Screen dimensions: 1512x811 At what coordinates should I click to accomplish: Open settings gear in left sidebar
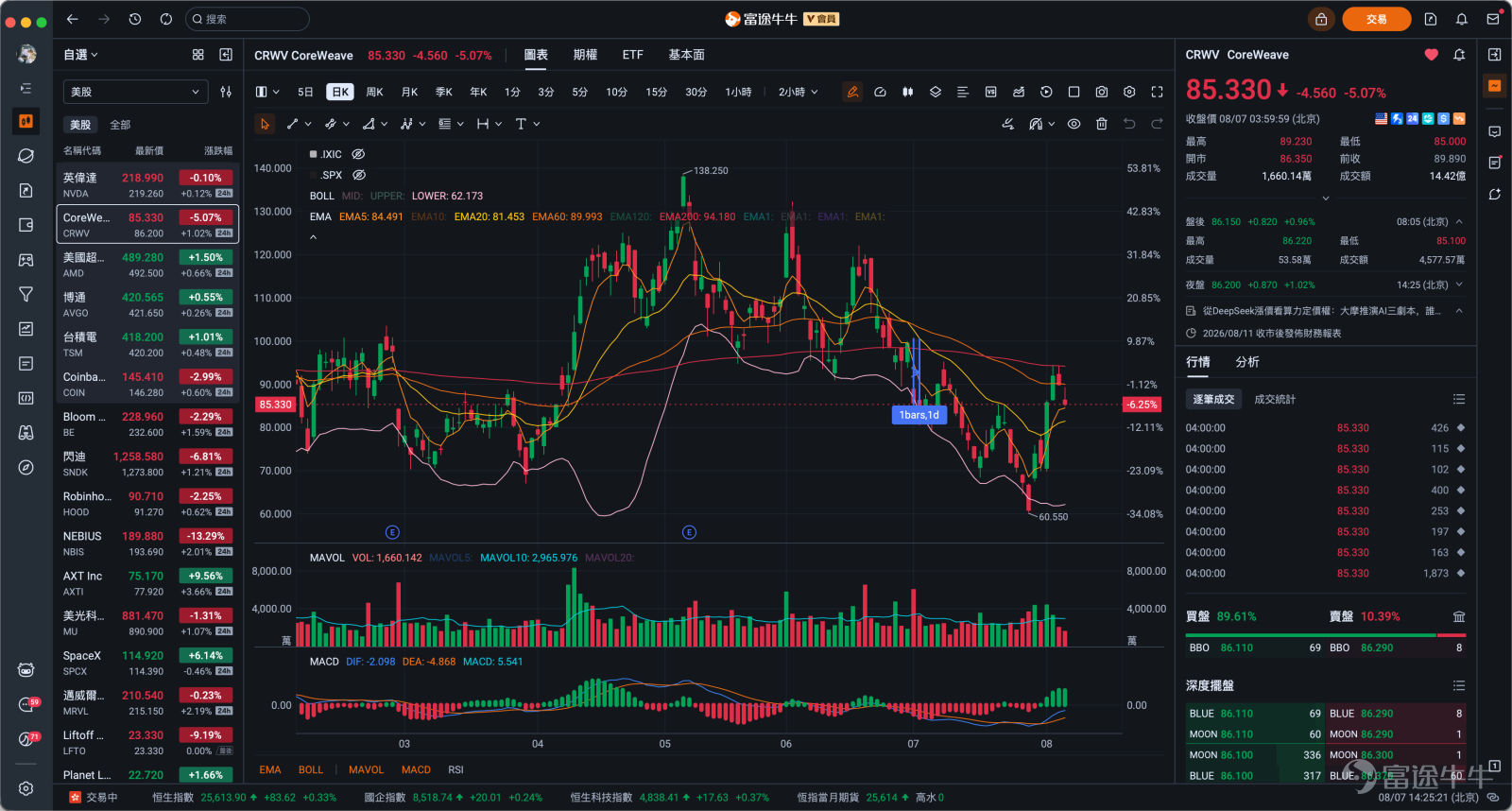pyautogui.click(x=26, y=788)
